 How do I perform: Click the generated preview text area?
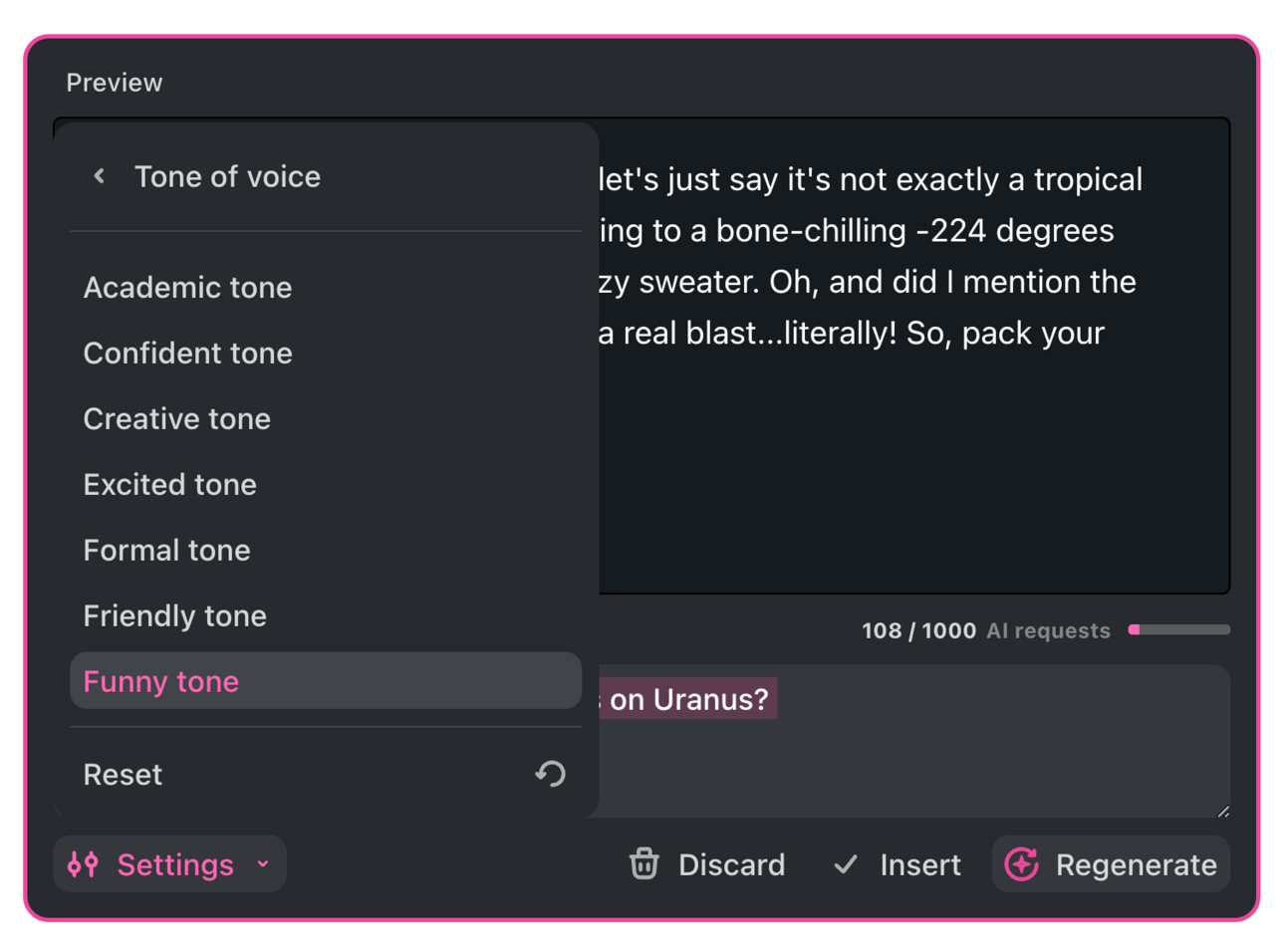[x=913, y=356]
